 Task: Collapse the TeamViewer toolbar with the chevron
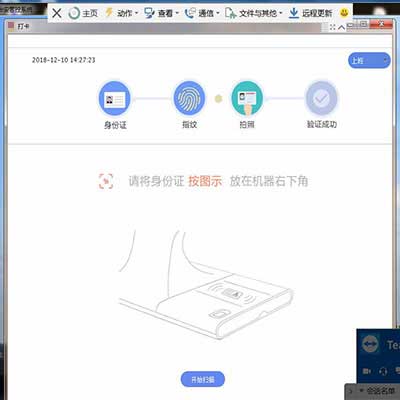pos(341,27)
